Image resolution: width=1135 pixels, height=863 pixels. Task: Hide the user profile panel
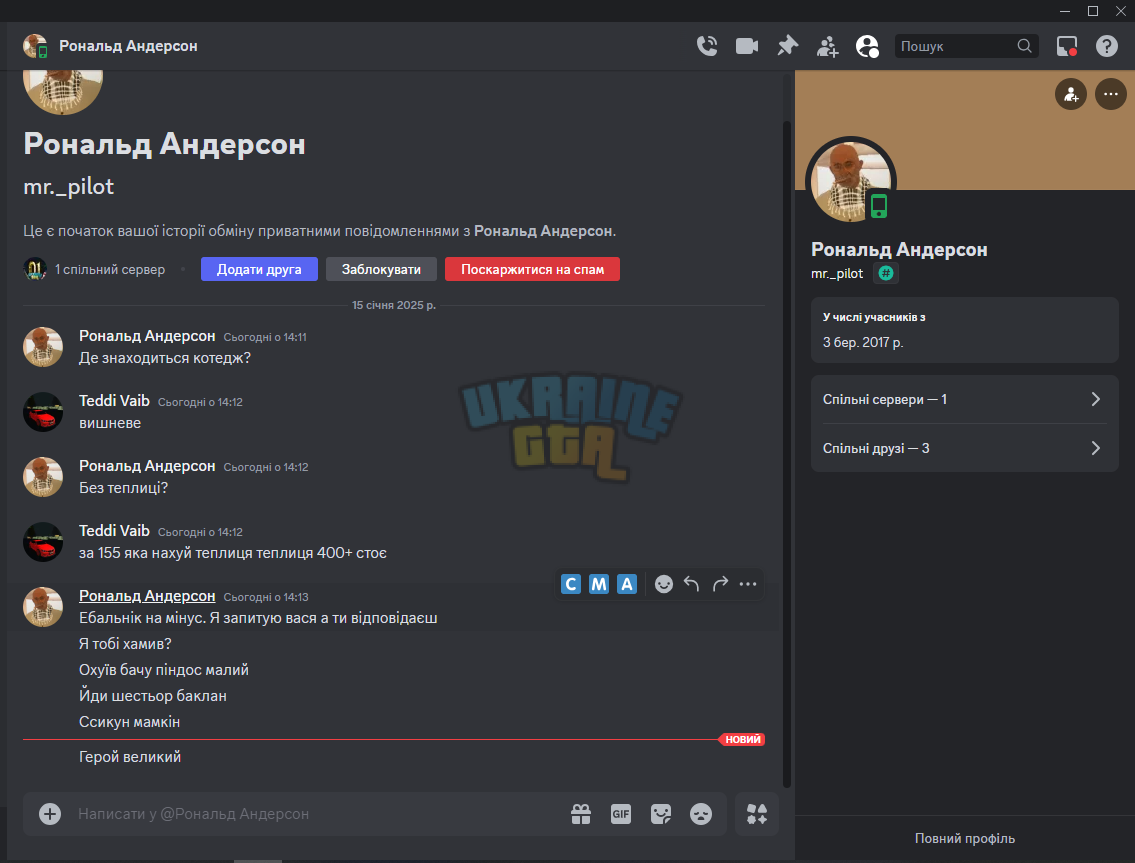(x=867, y=46)
